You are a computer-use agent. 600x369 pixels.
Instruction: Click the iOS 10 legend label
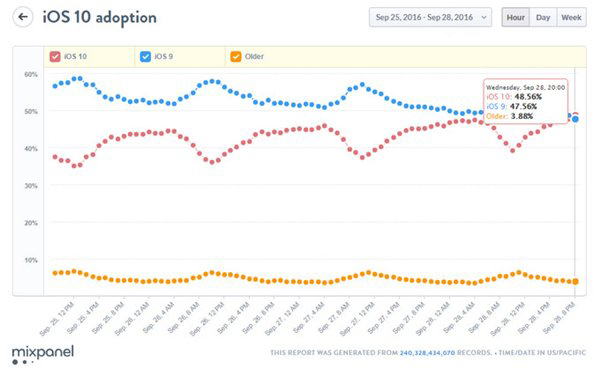(x=75, y=57)
